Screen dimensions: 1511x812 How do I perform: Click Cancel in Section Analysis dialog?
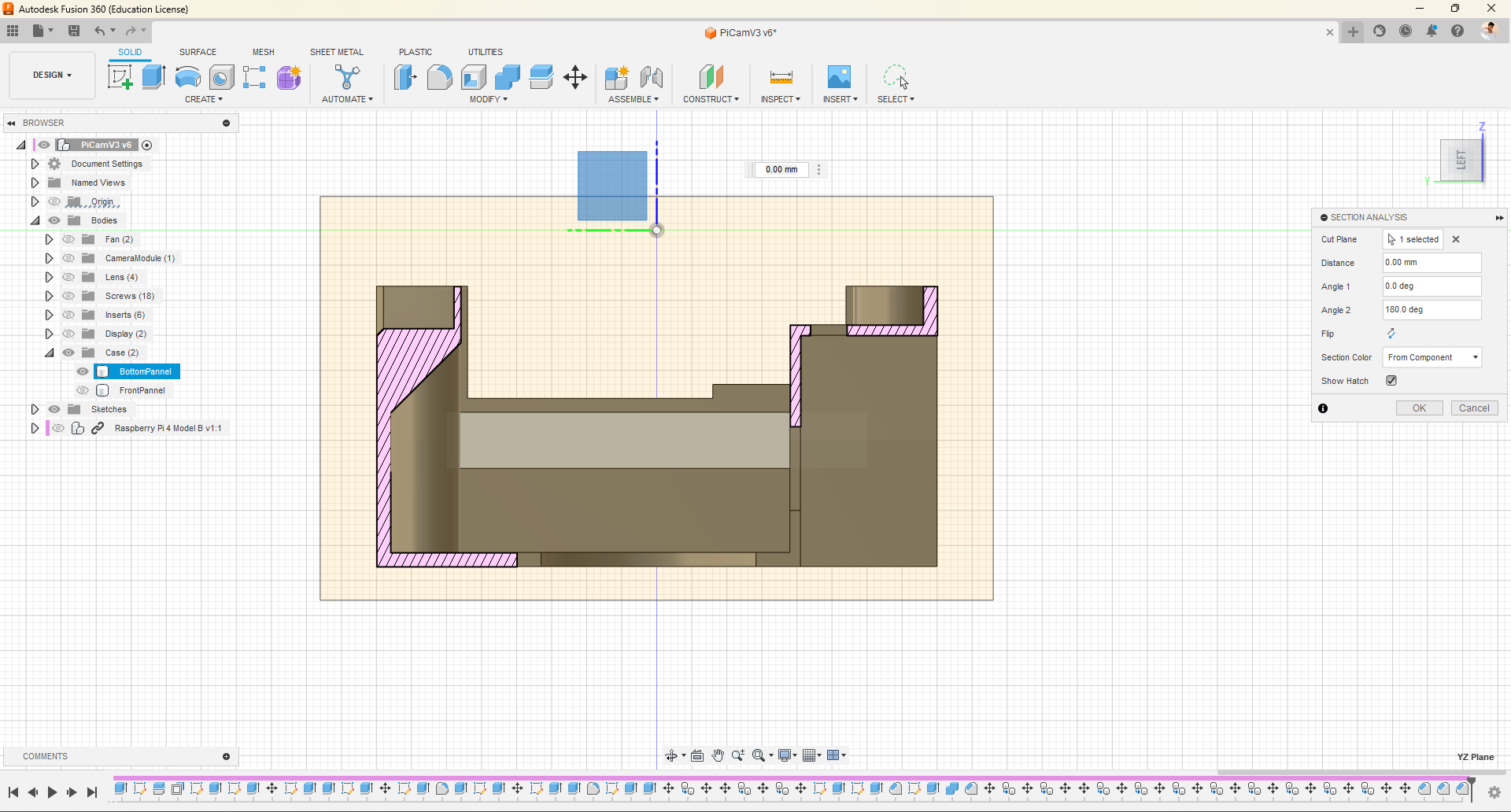(x=1474, y=408)
